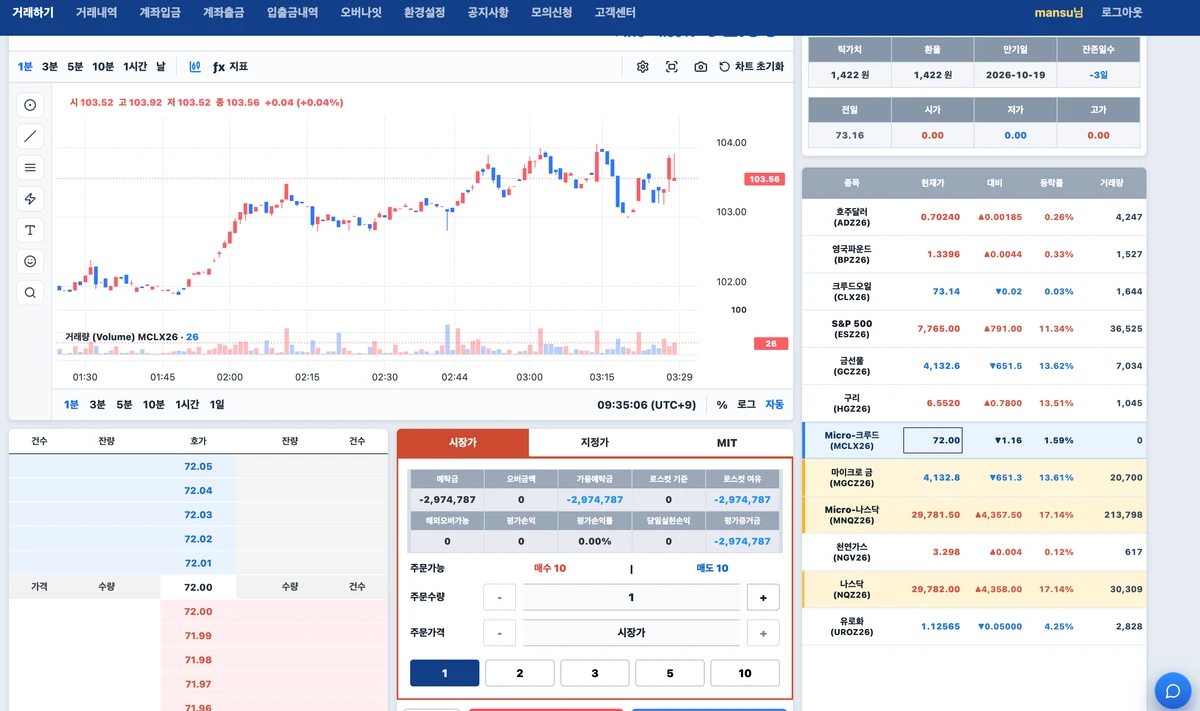1200x711 pixels.
Task: Open the 환경설정 menu item
Action: tap(424, 13)
